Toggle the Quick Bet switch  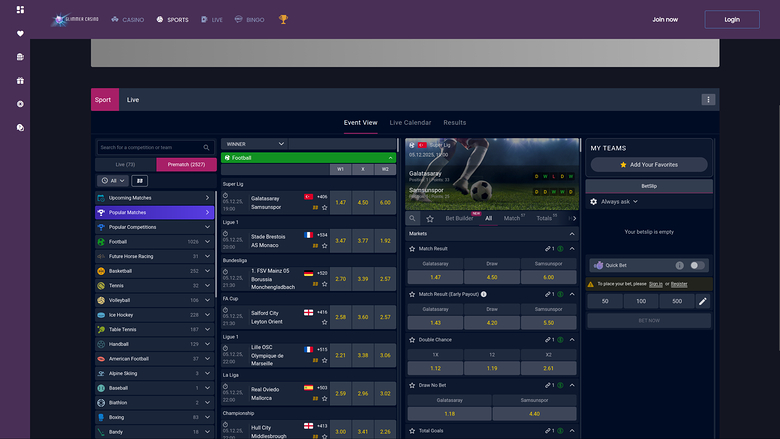coord(697,265)
